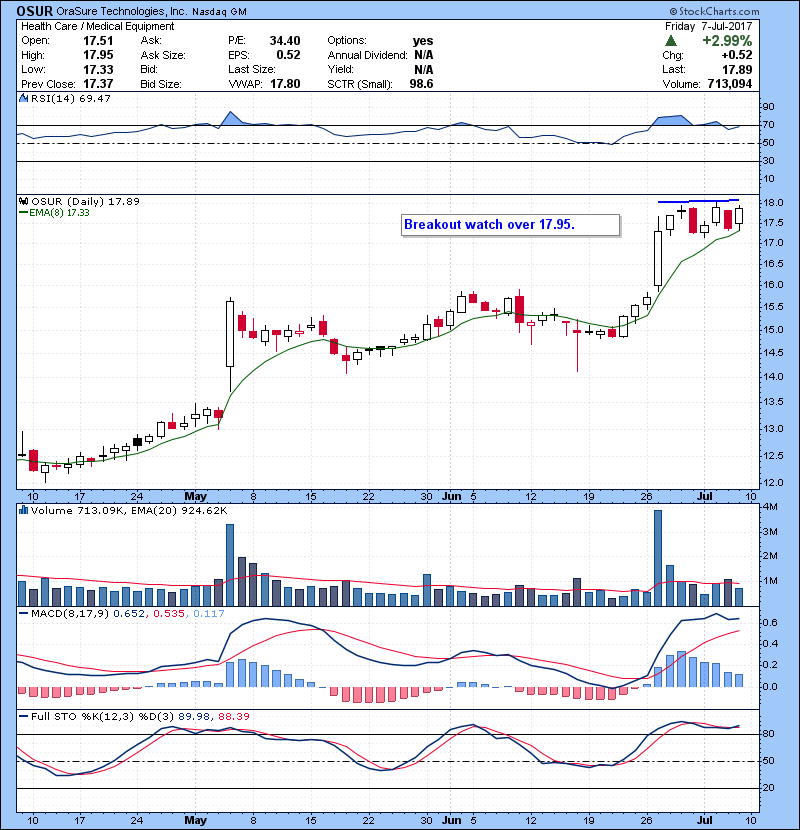
Task: Click the Open price 17.51
Action: point(98,41)
